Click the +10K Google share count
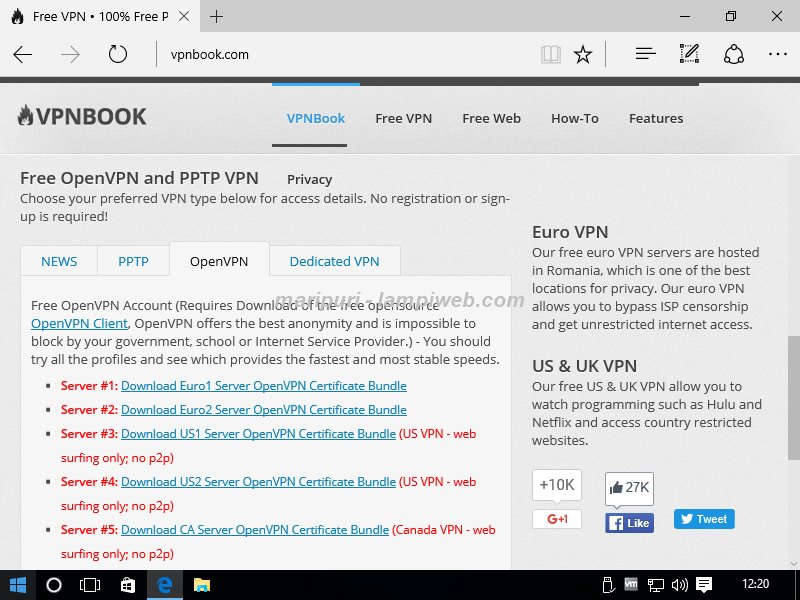 coord(557,485)
